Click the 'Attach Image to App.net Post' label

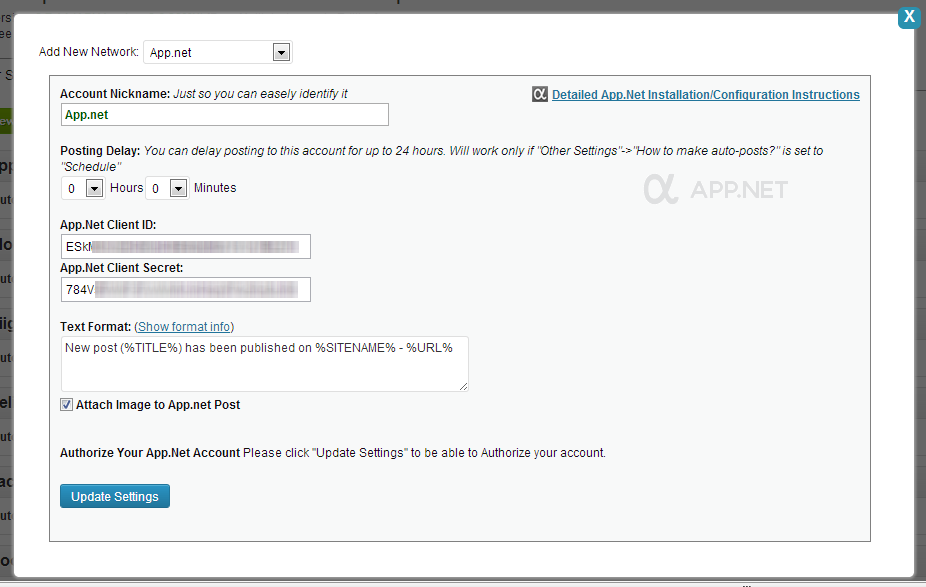point(158,405)
